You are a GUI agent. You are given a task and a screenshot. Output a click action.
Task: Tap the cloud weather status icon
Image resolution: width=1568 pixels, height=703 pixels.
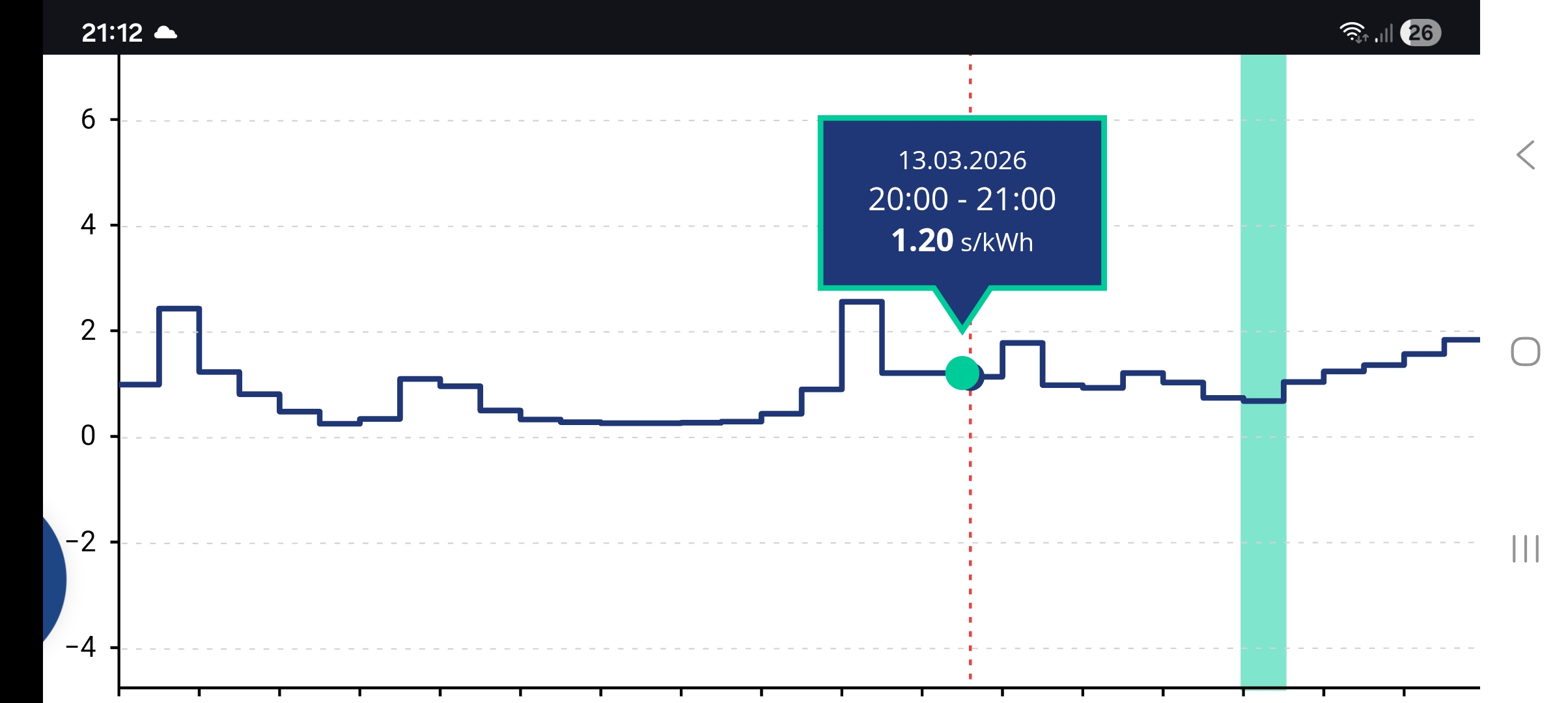165,33
